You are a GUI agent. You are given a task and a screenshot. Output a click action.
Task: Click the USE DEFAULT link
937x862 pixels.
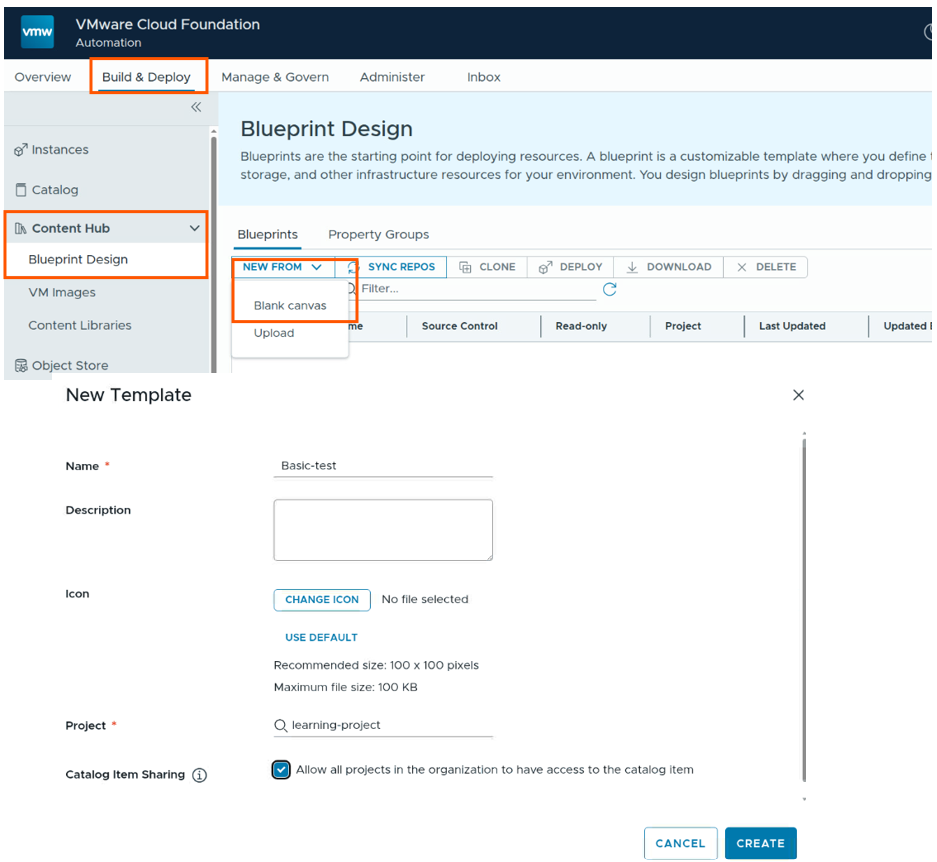tap(321, 637)
